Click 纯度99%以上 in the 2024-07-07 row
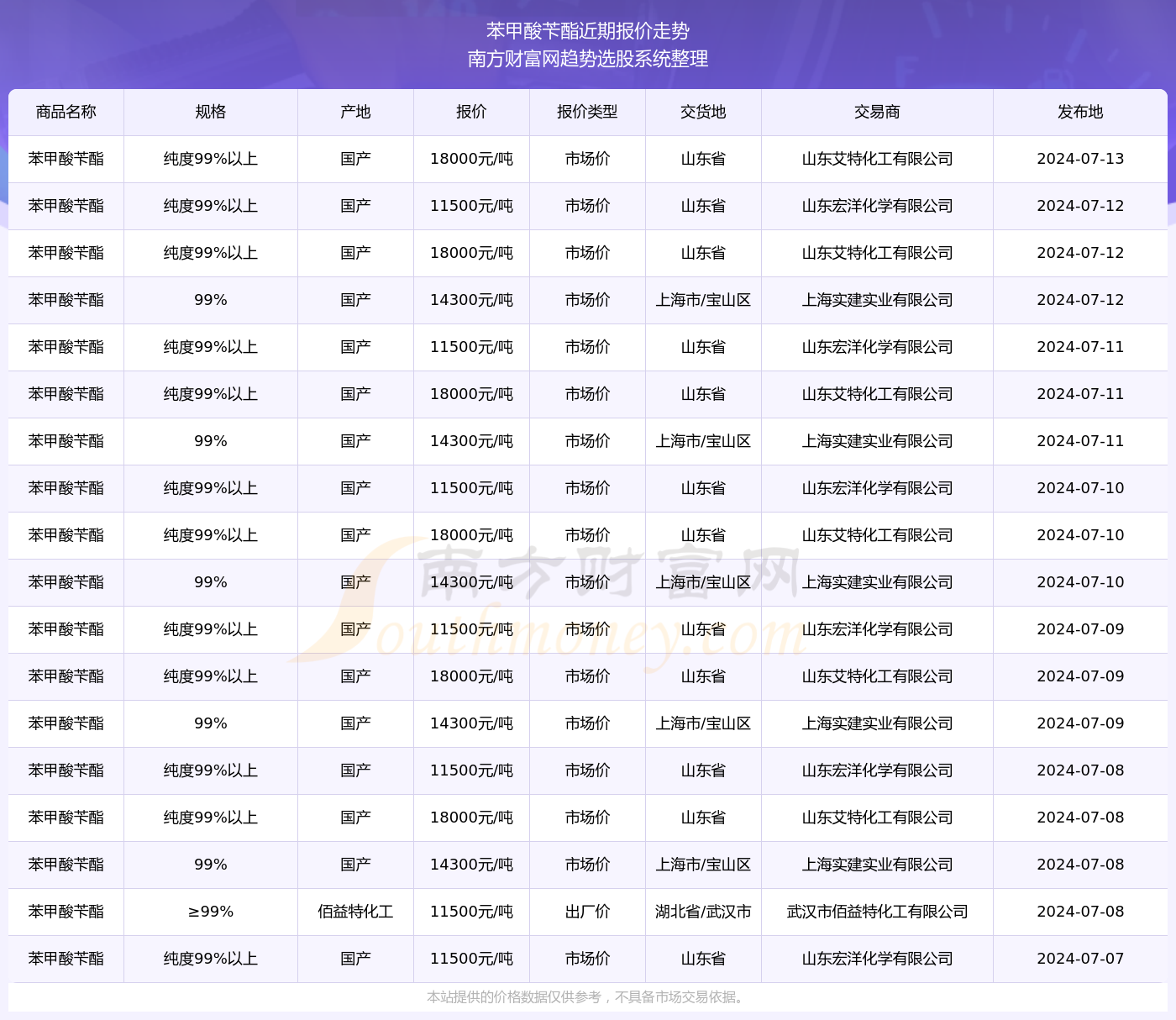Image resolution: width=1176 pixels, height=1020 pixels. click(x=211, y=959)
